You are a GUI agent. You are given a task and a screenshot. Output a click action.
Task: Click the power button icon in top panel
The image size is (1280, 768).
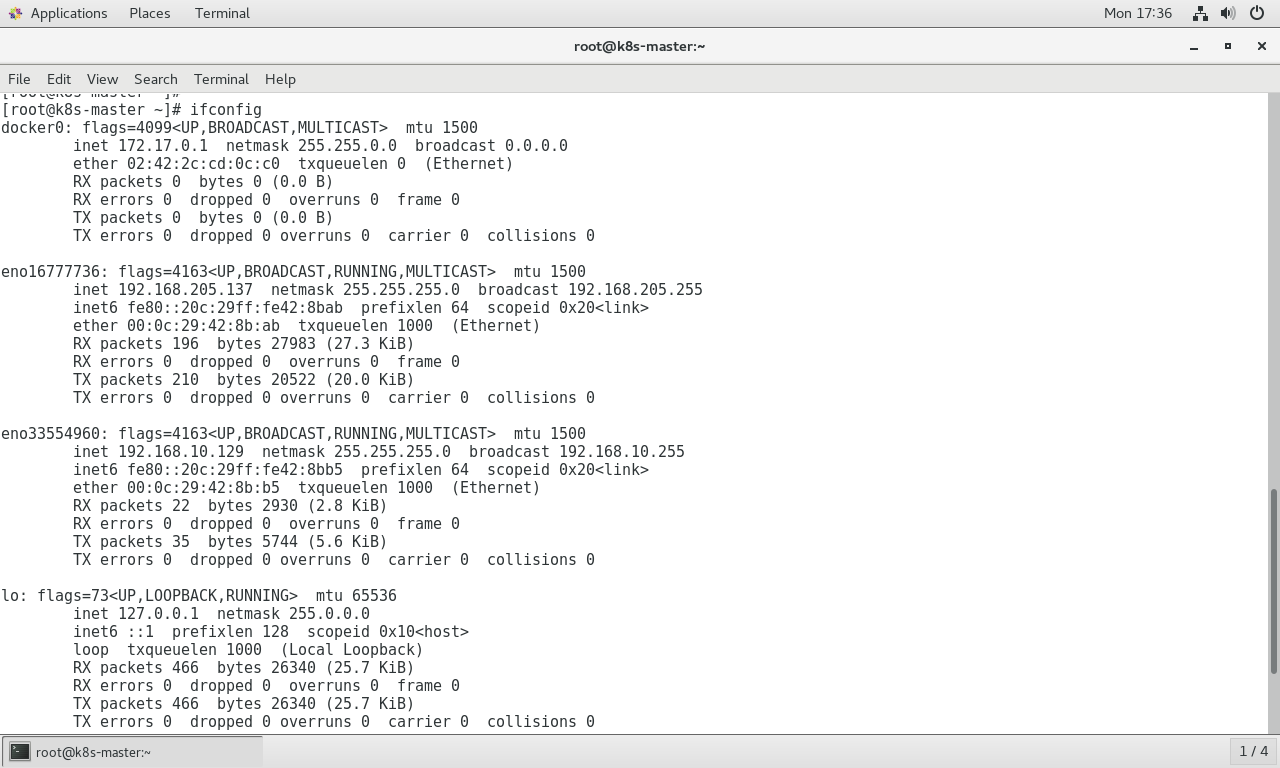[x=1257, y=13]
